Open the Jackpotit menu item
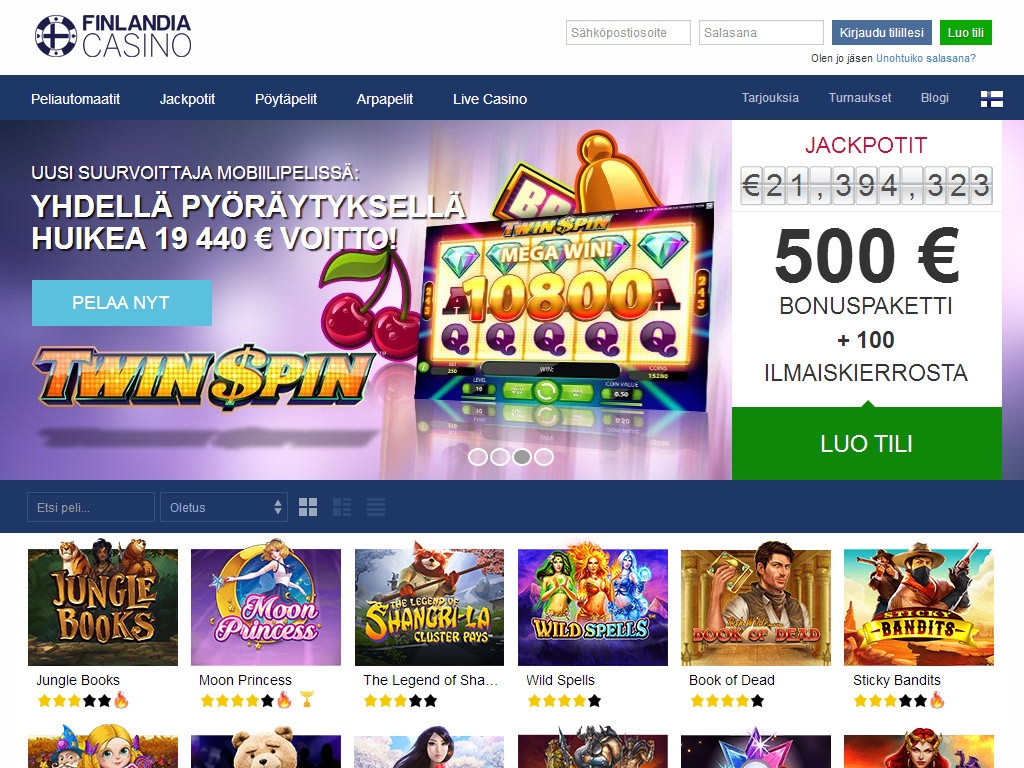The height and width of the screenshot is (768, 1024). click(187, 99)
